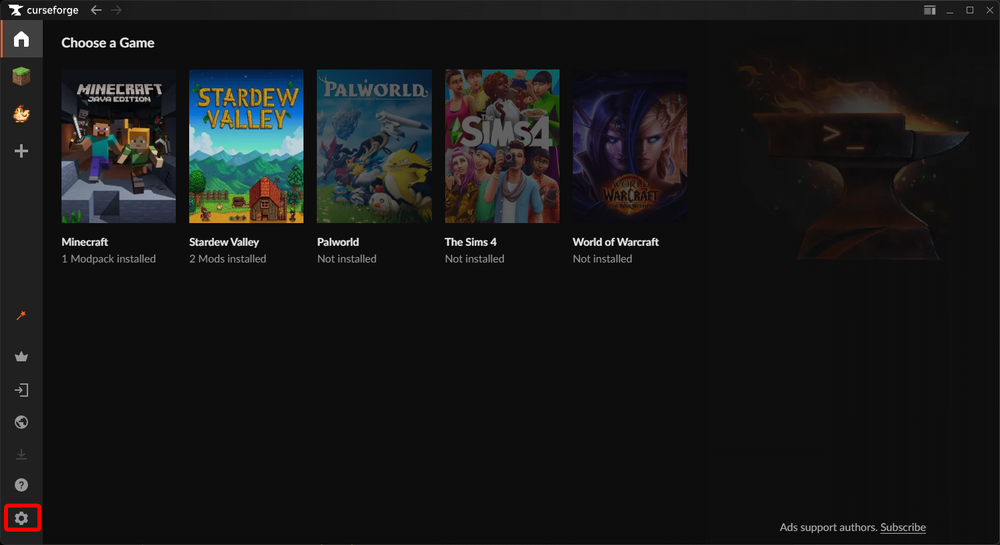The height and width of the screenshot is (545, 1000).
Task: Click the curseforge anvil logo
Action: (x=14, y=10)
